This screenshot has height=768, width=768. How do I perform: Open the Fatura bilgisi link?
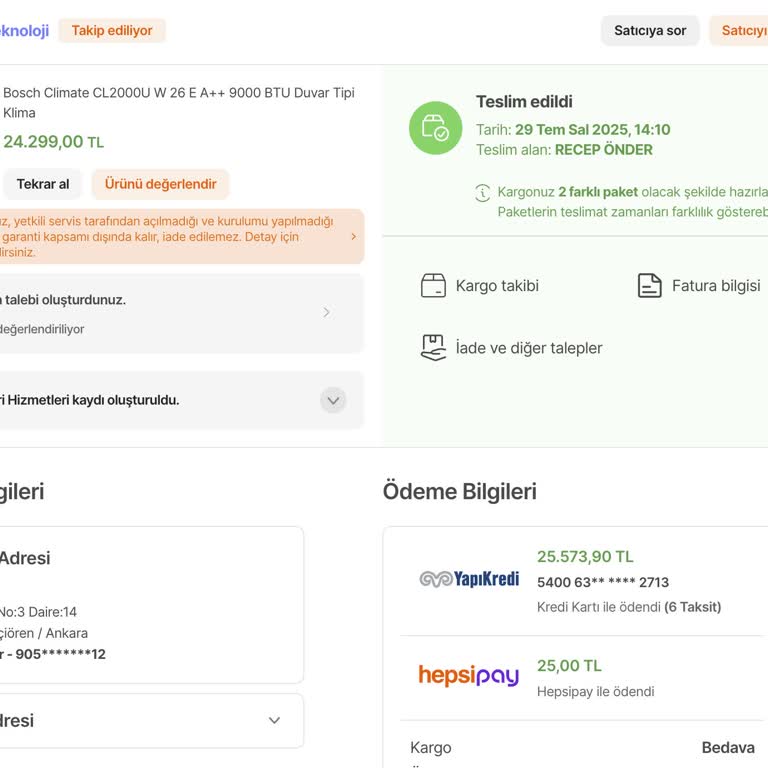coord(716,286)
